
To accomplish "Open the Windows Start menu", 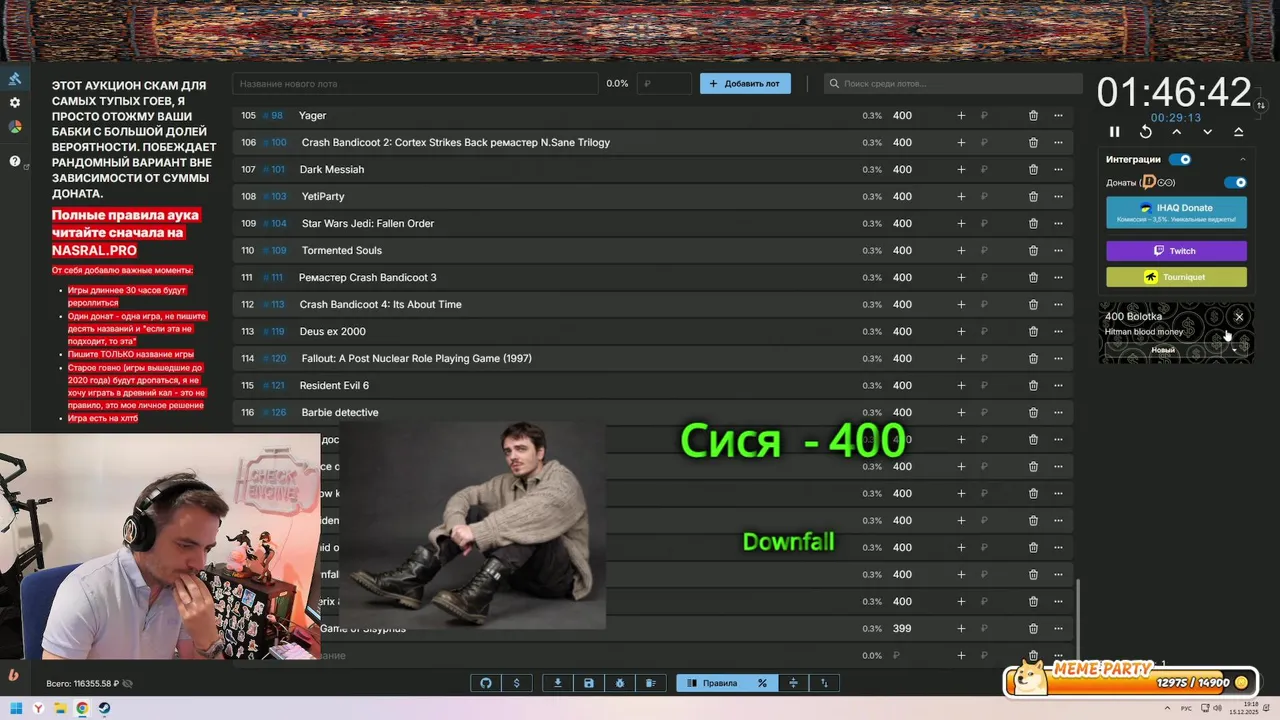I will click(x=16, y=709).
